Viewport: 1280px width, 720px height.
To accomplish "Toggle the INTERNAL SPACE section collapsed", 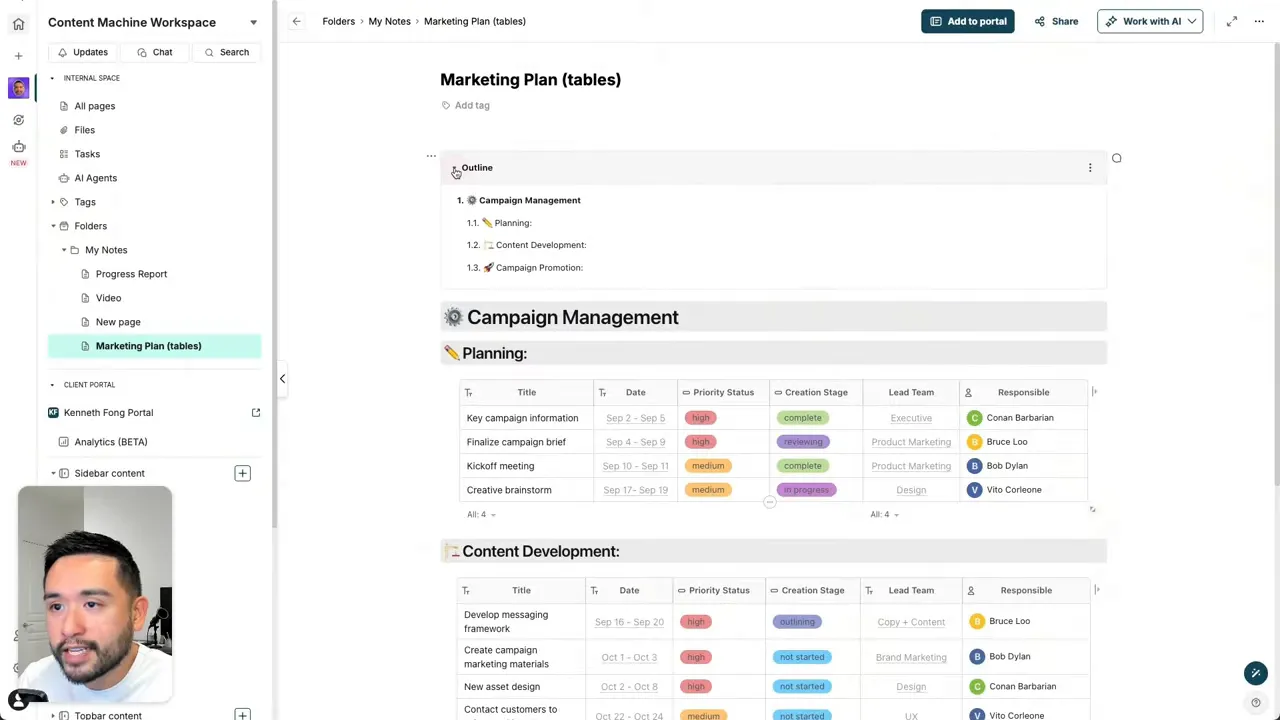I will (52, 77).
